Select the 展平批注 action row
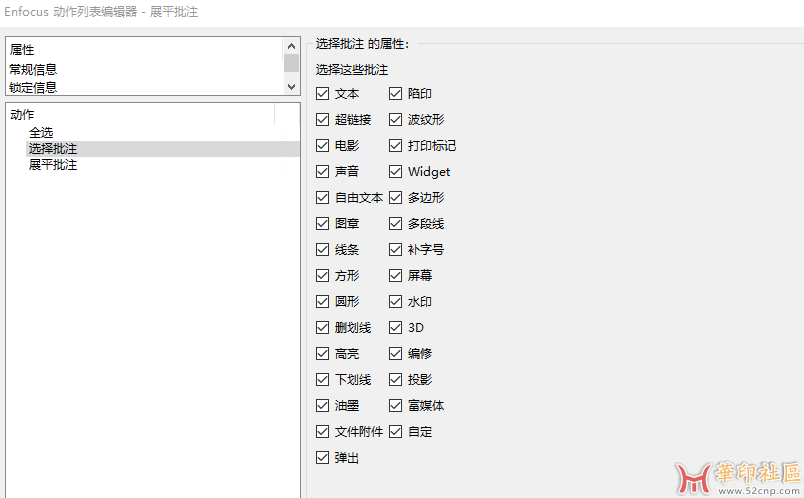804x498 pixels. click(163, 165)
